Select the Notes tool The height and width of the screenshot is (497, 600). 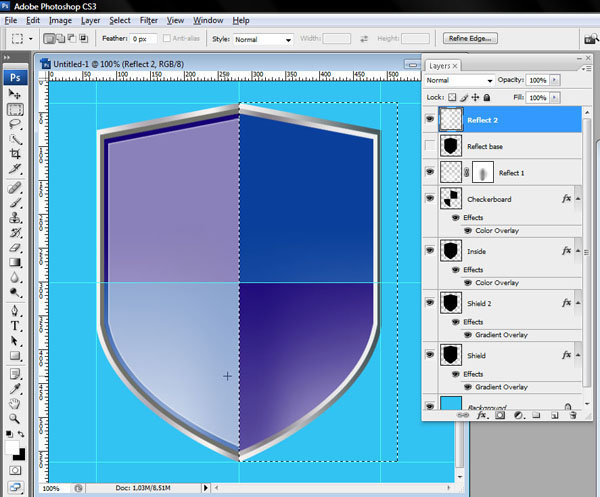click(x=15, y=374)
